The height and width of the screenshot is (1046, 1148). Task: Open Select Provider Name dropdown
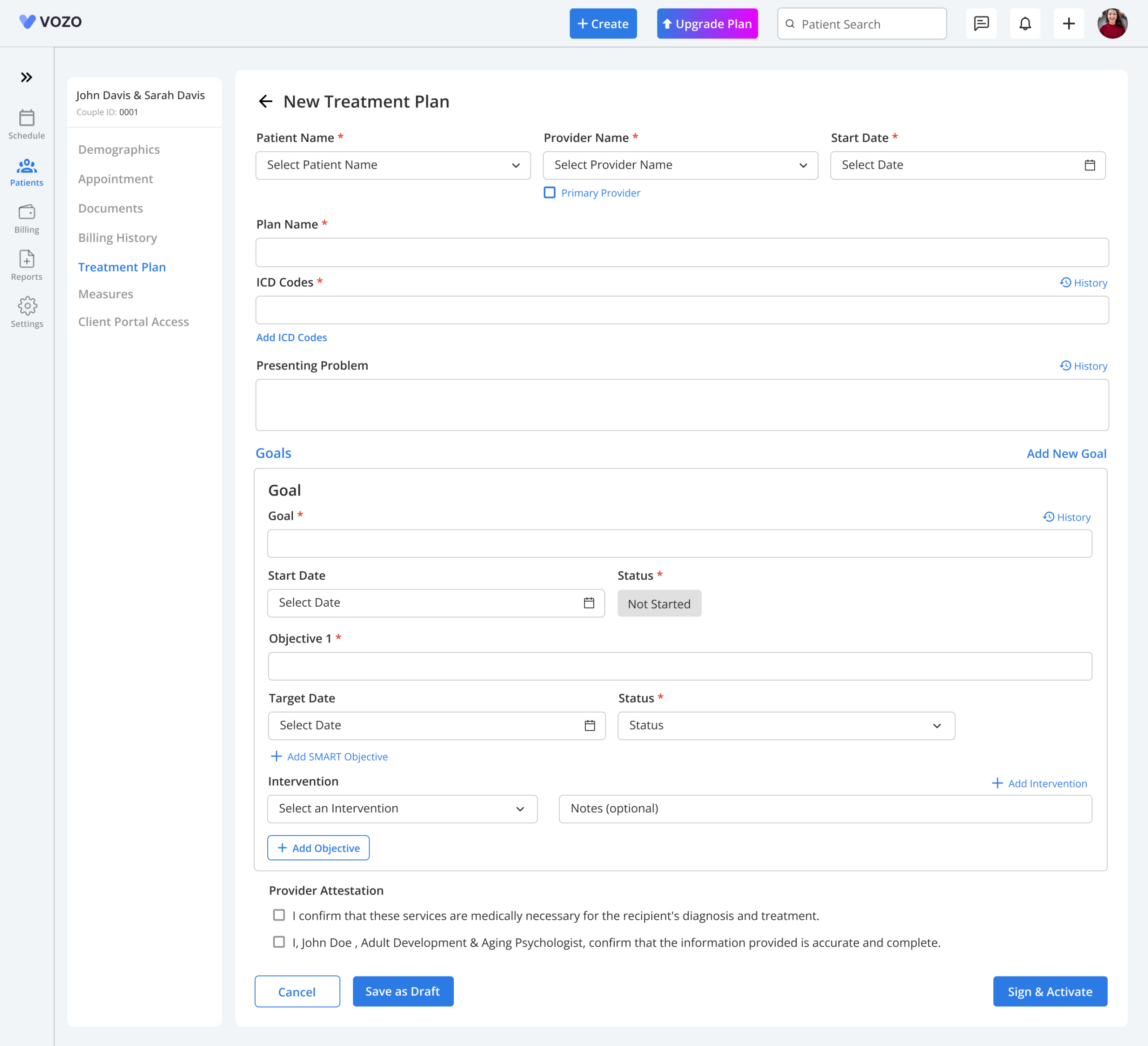tap(680, 165)
